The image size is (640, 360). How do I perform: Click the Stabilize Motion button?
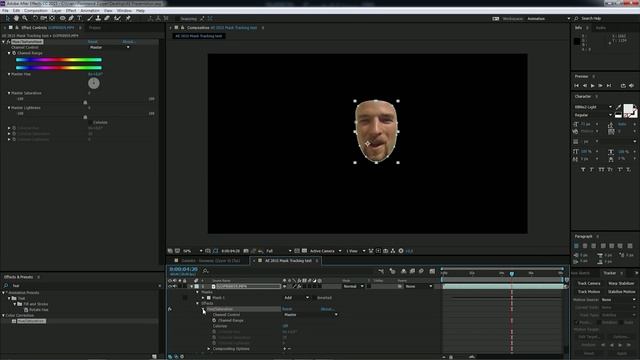(621, 291)
